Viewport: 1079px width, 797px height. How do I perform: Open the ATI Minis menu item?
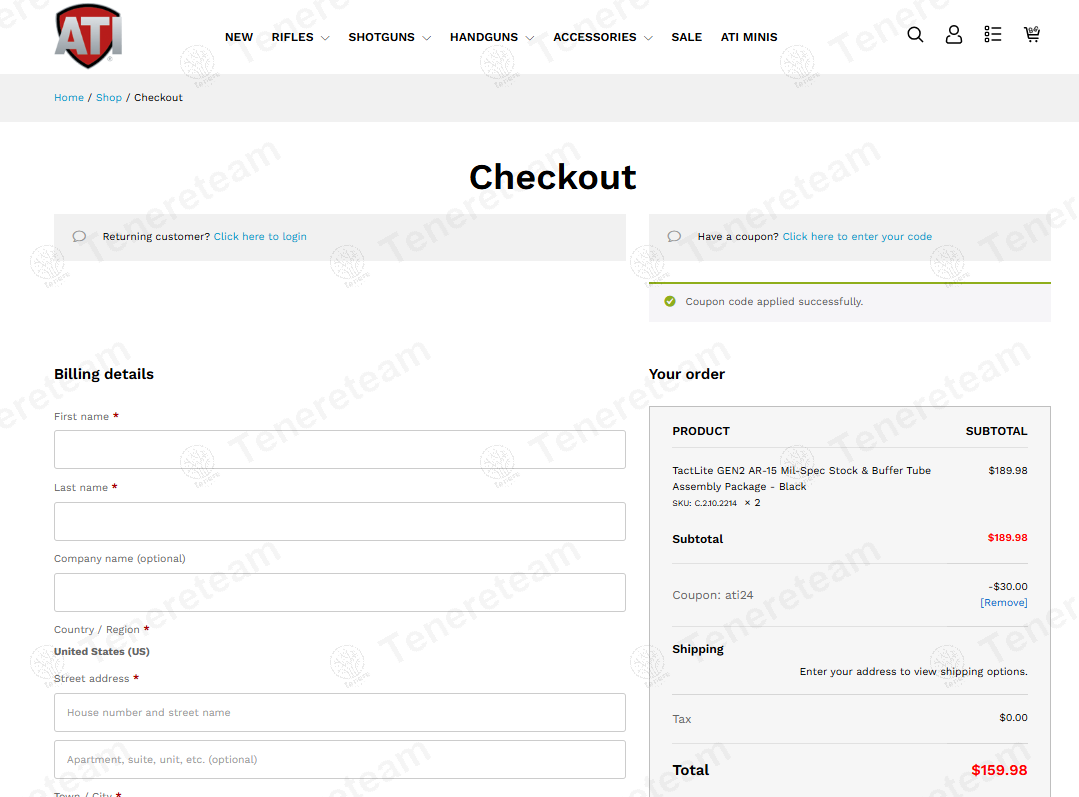[749, 37]
